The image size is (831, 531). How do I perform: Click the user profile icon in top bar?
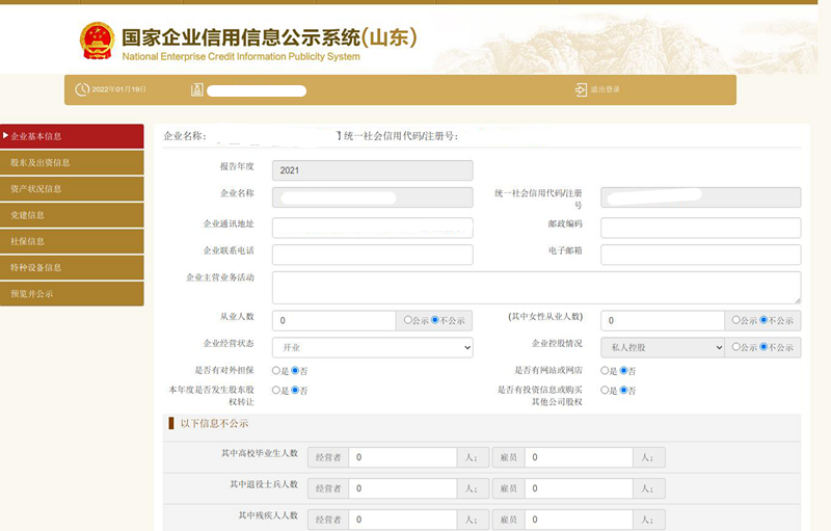point(197,90)
